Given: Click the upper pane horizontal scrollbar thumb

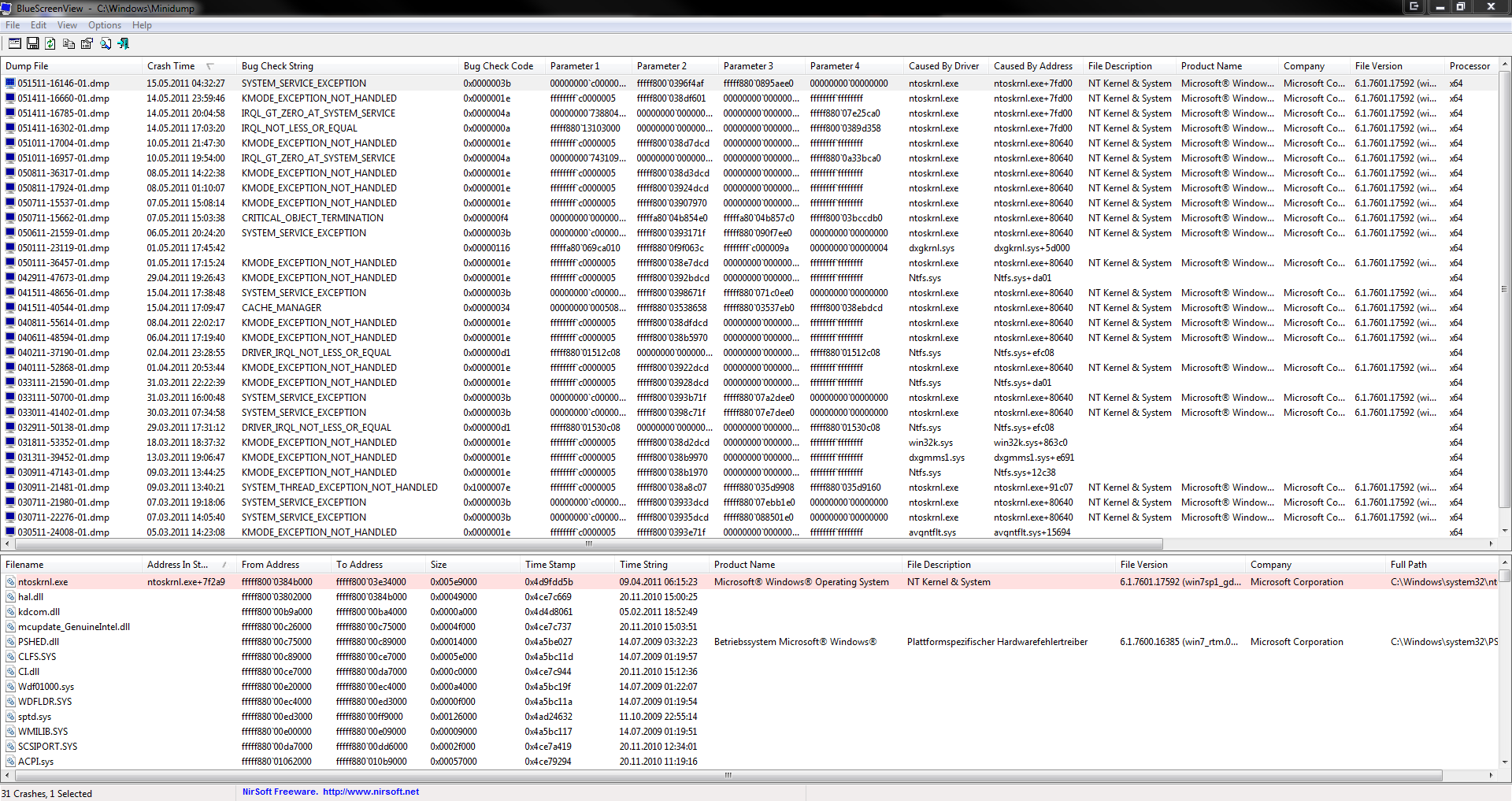Looking at the screenshot, I should coord(587,543).
